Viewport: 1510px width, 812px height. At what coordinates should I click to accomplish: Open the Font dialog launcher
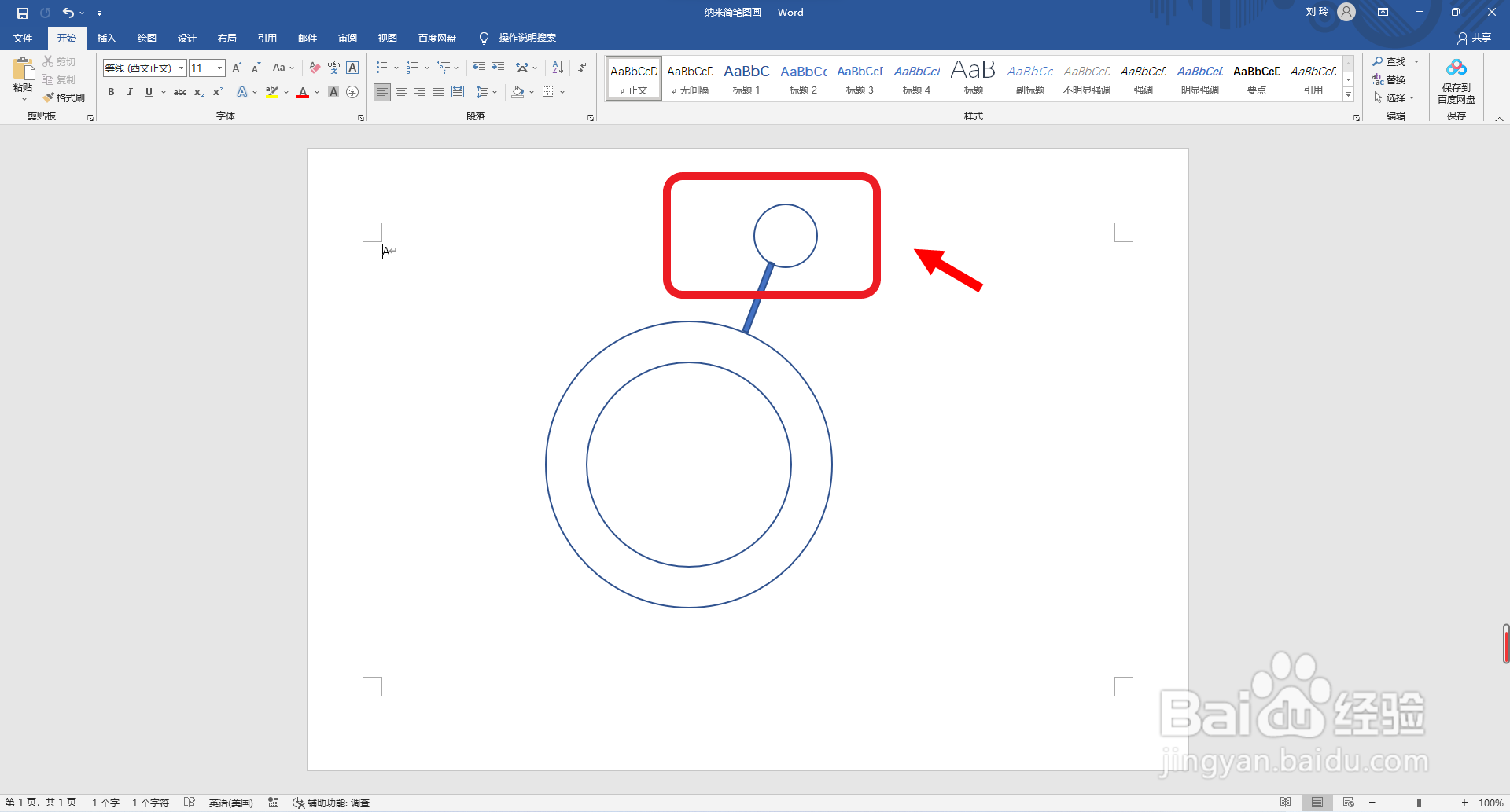361,118
